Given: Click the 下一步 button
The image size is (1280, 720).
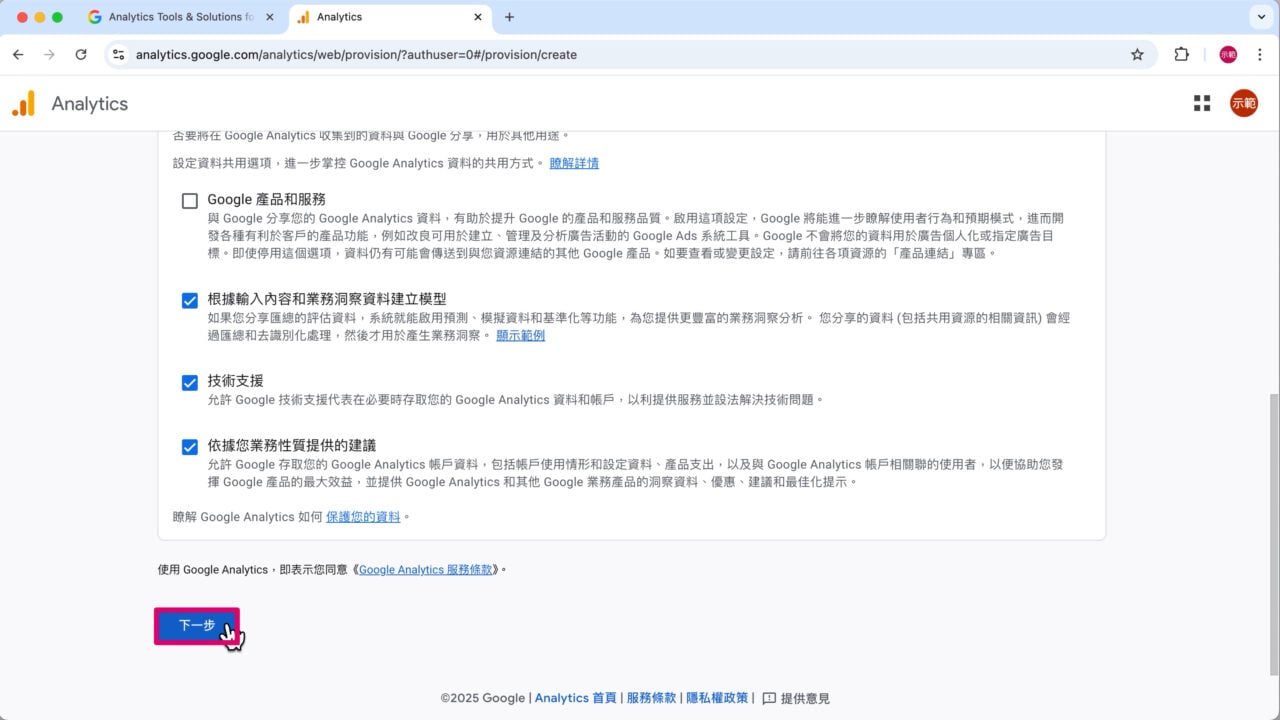Looking at the screenshot, I should (196, 625).
